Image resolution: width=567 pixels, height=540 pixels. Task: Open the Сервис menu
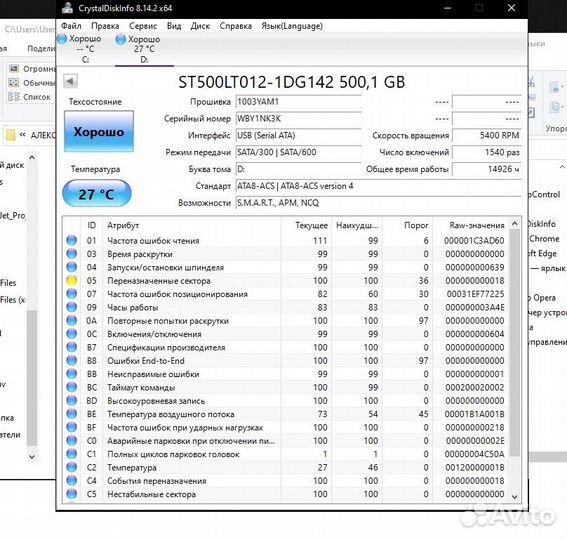(143, 26)
